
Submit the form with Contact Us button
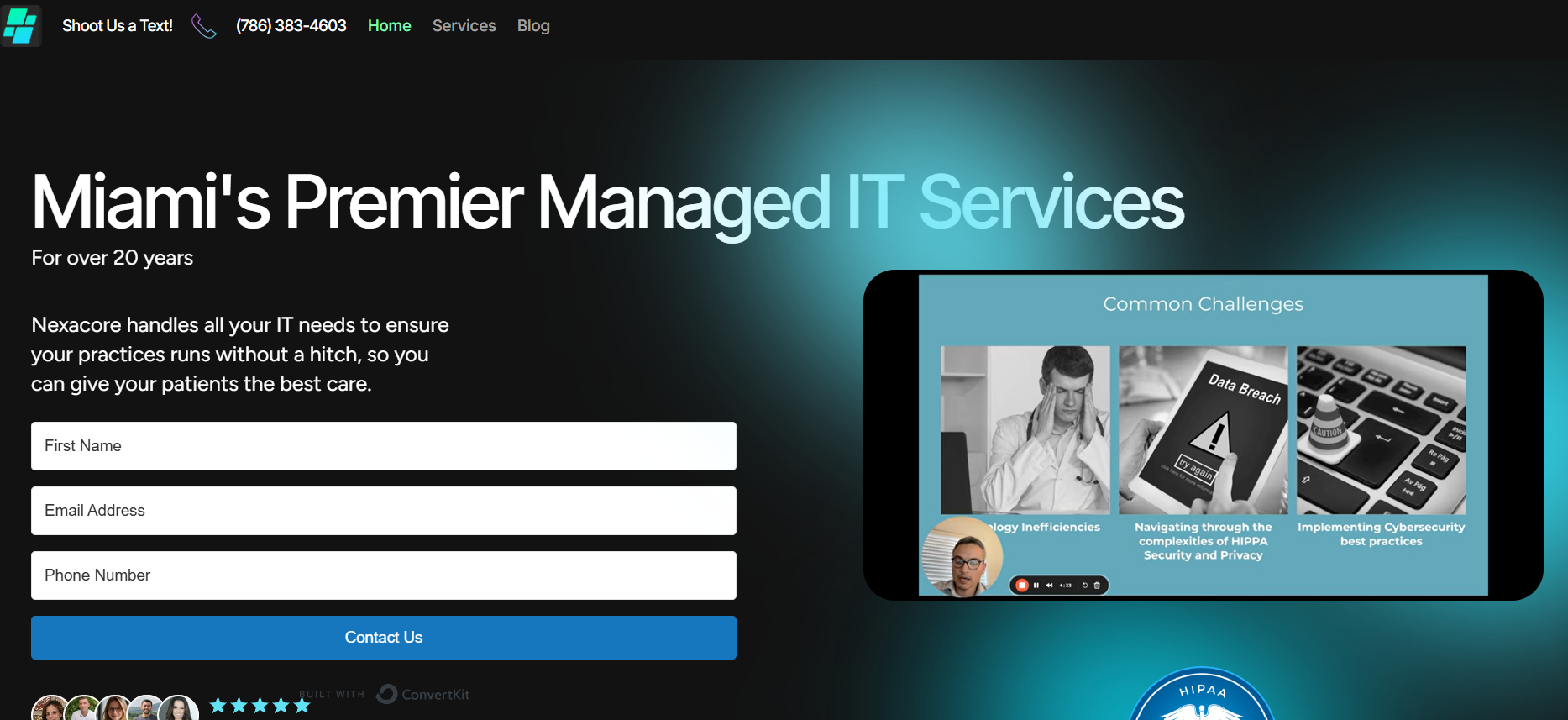coord(384,638)
